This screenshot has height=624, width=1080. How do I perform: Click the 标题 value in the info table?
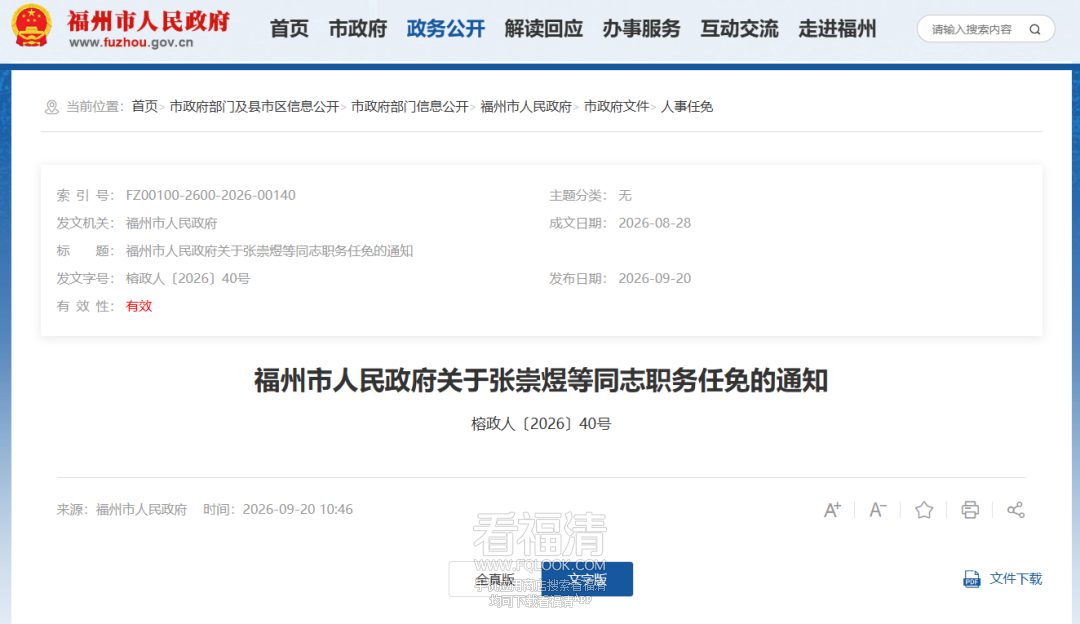tap(269, 251)
